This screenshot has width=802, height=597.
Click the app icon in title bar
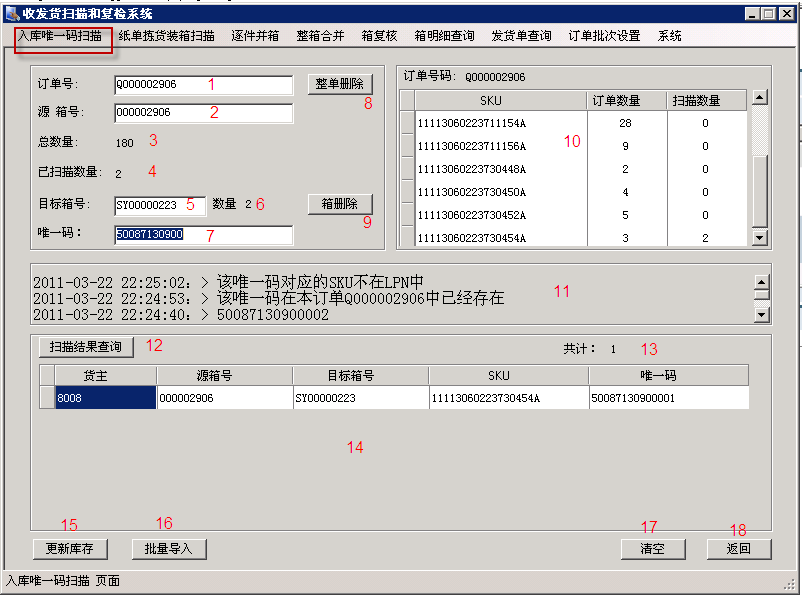[x=12, y=14]
